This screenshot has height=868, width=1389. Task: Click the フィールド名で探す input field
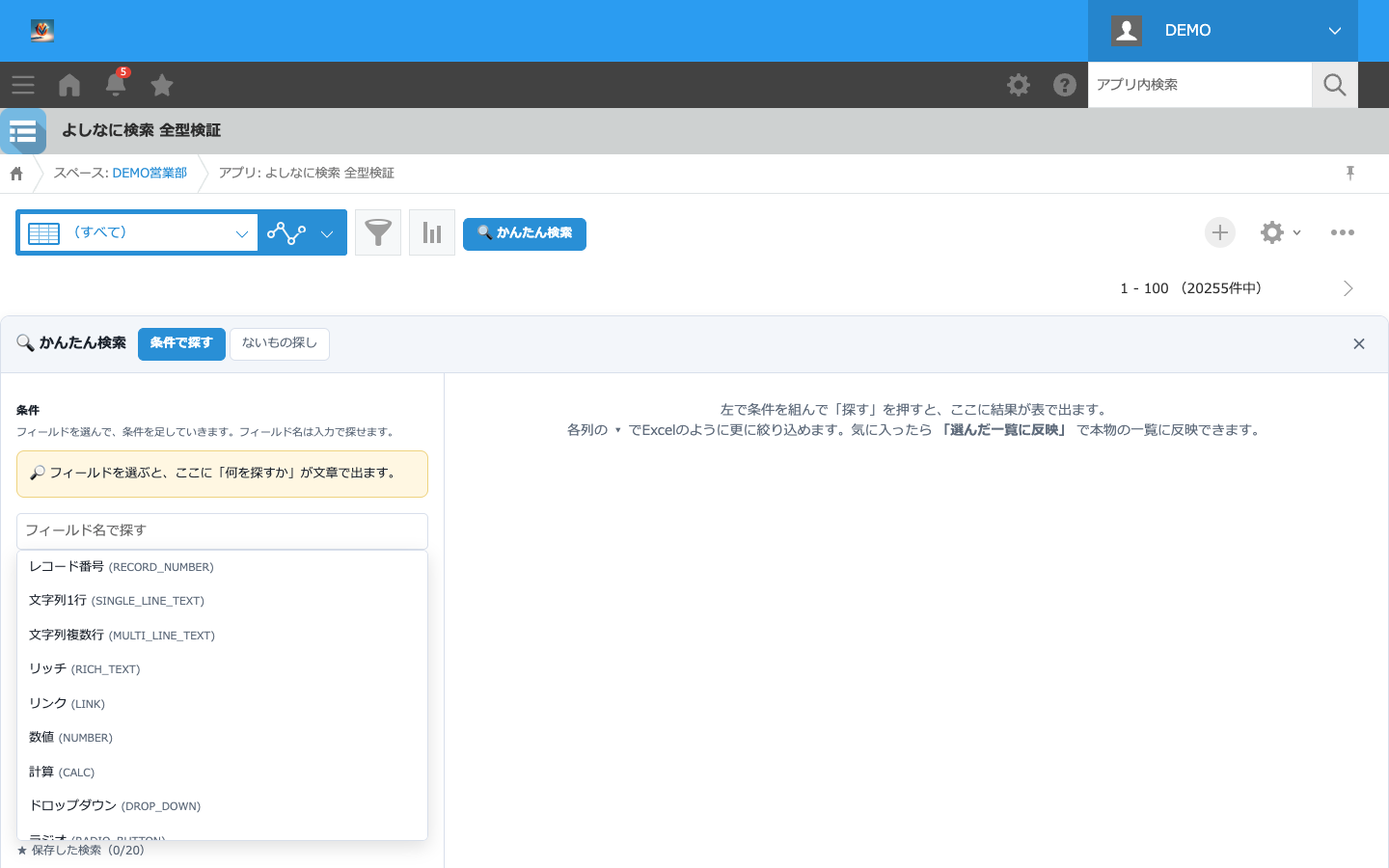tap(222, 531)
